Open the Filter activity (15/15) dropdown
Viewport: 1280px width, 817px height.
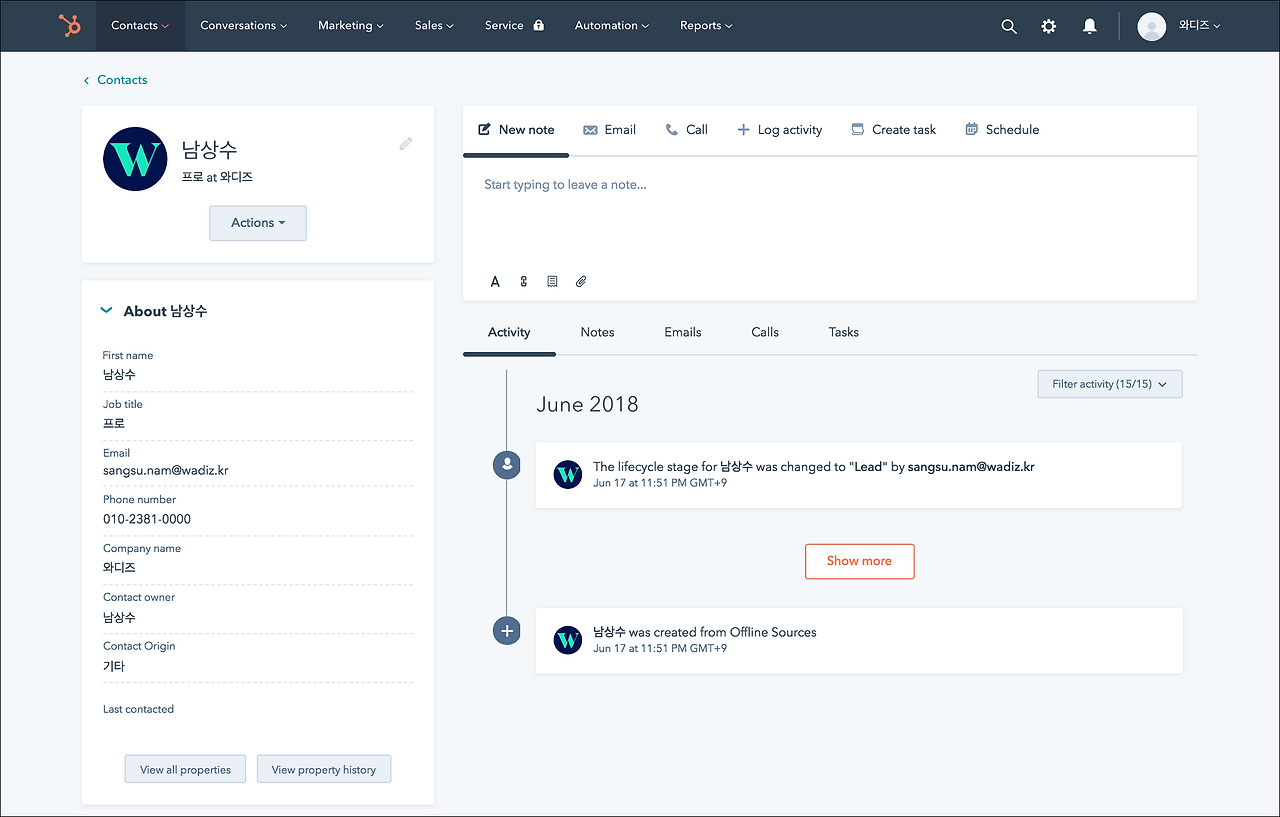pyautogui.click(x=1110, y=384)
